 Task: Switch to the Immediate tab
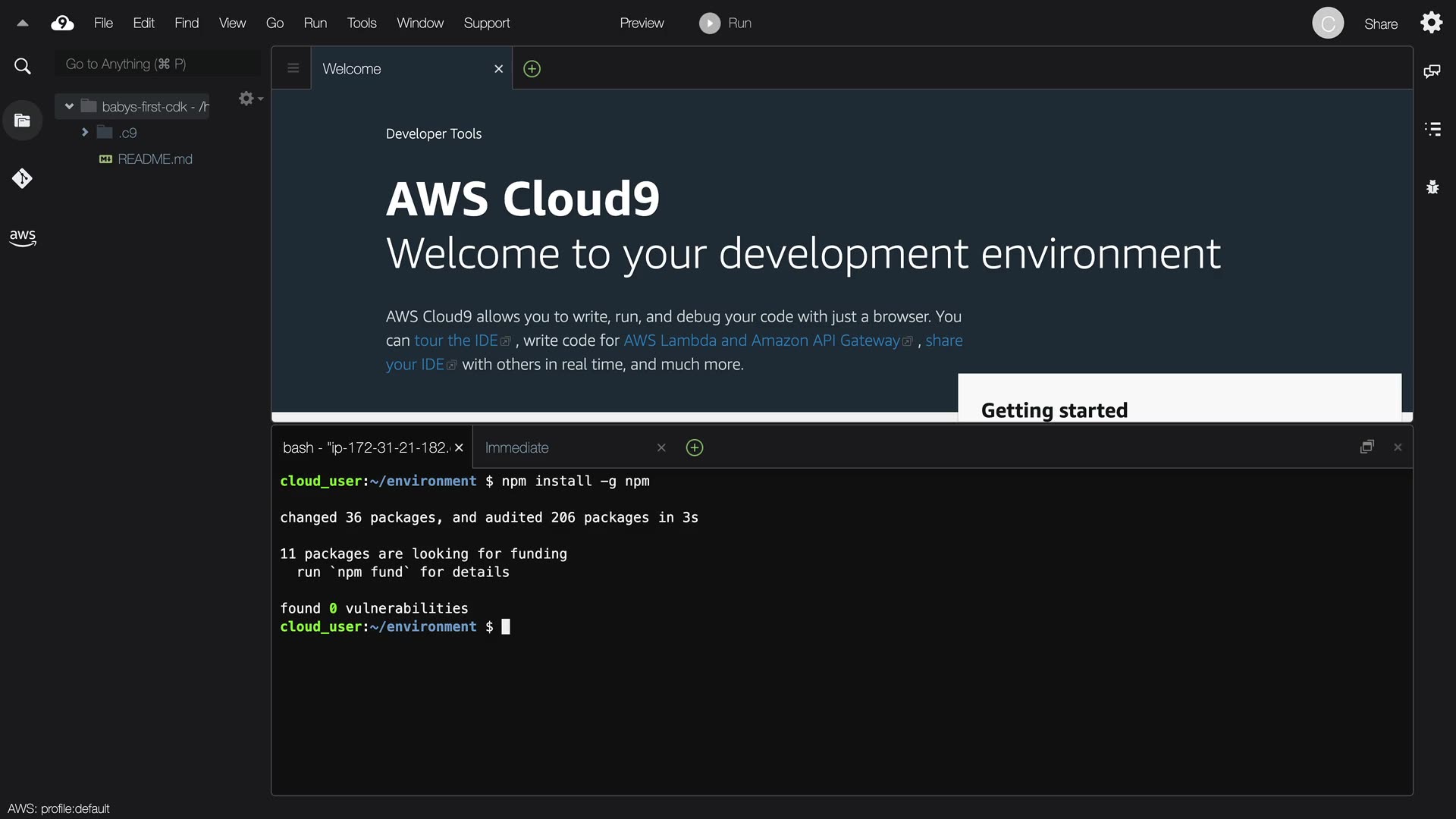[517, 448]
